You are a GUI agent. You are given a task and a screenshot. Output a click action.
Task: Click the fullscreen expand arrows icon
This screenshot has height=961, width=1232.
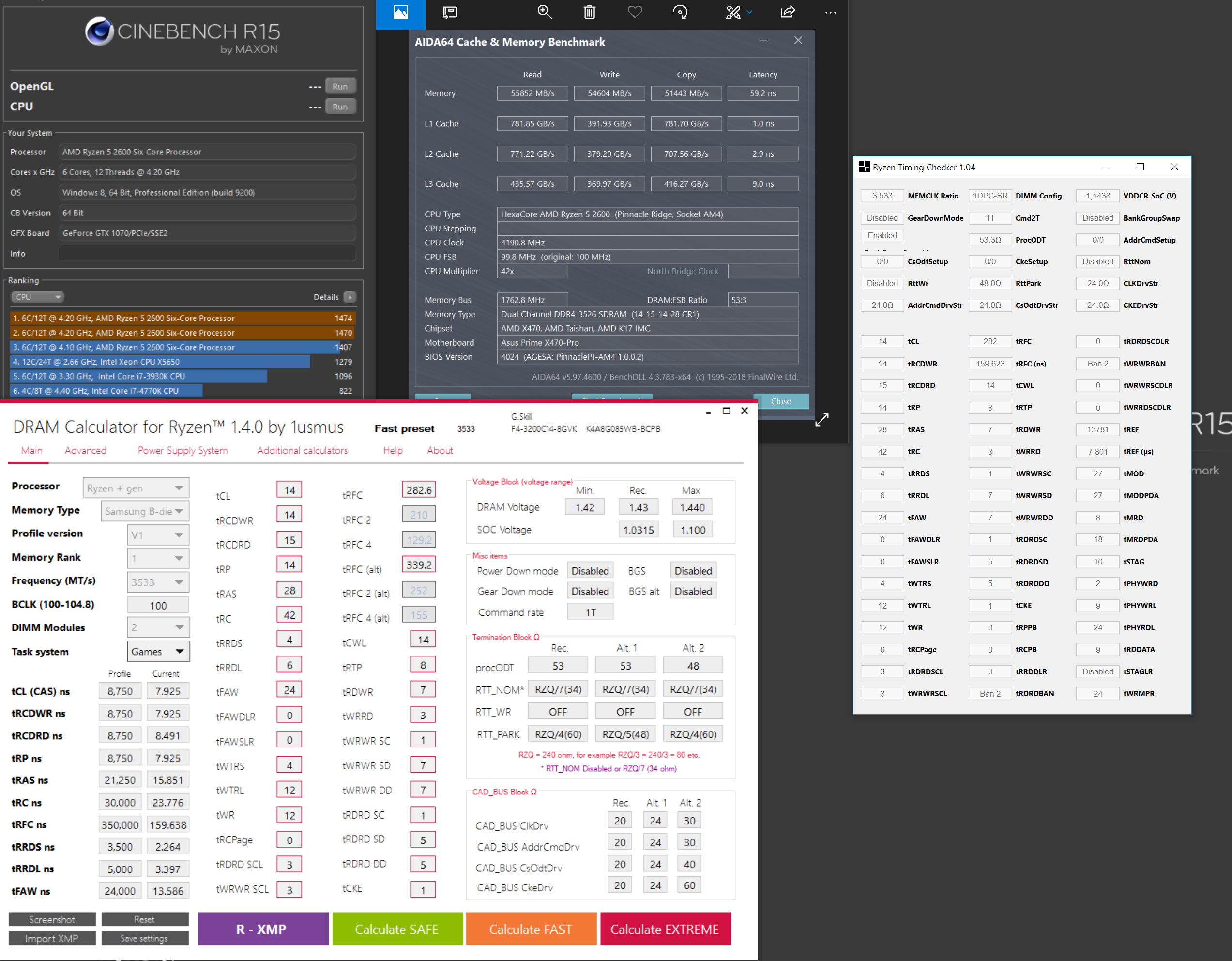point(821,419)
